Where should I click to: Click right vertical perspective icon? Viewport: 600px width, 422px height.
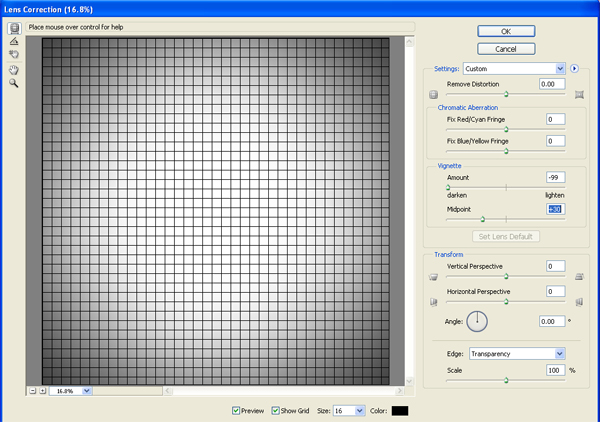579,276
